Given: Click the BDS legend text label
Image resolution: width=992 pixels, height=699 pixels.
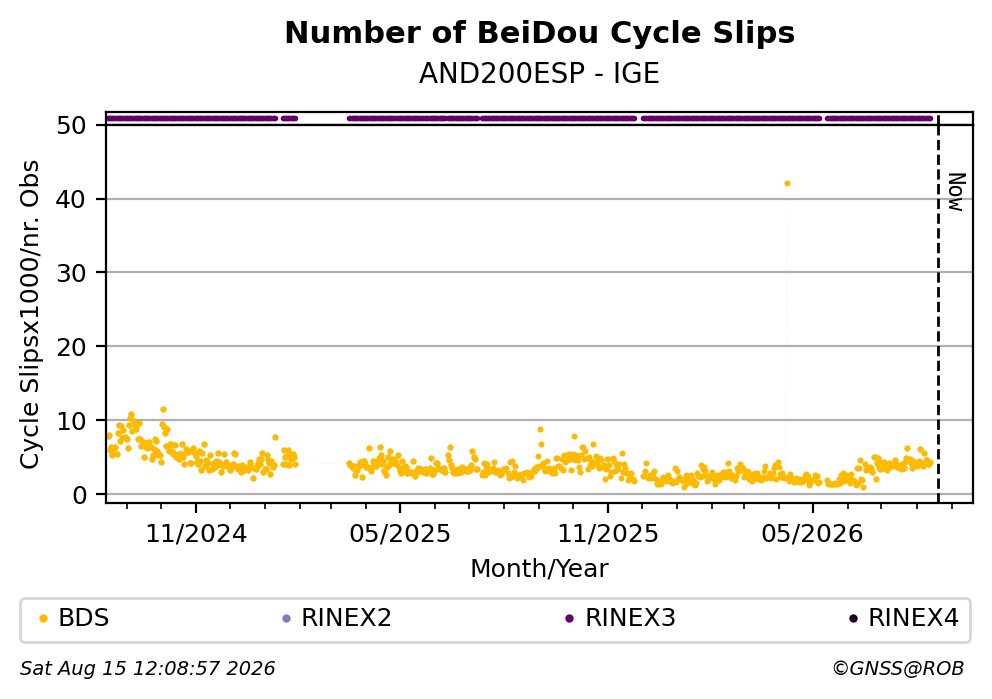Looking at the screenshot, I should pos(84,618).
